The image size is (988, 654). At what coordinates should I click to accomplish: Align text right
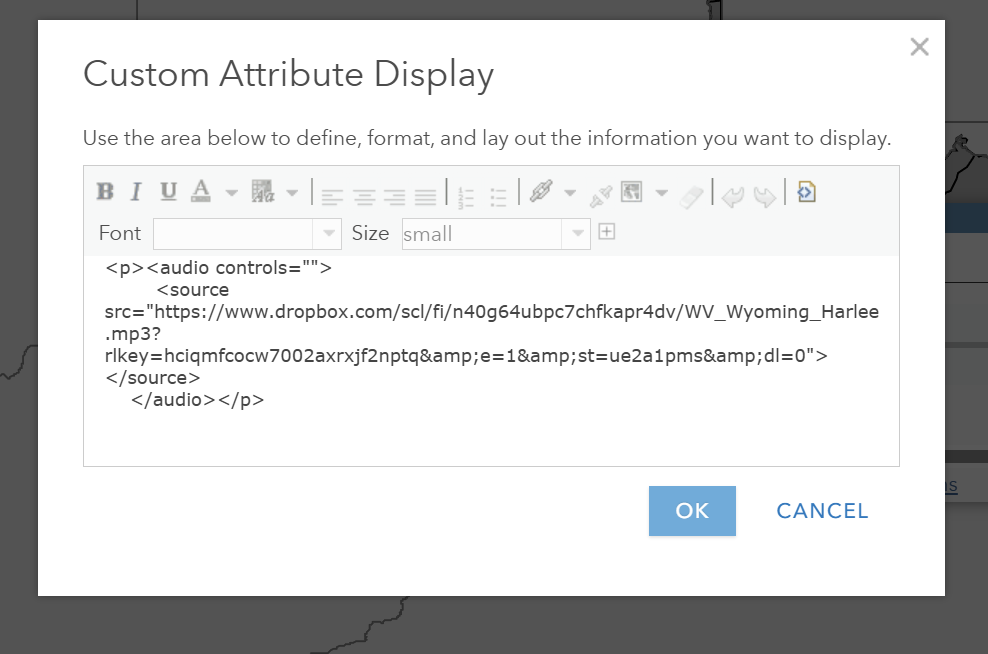coord(394,197)
